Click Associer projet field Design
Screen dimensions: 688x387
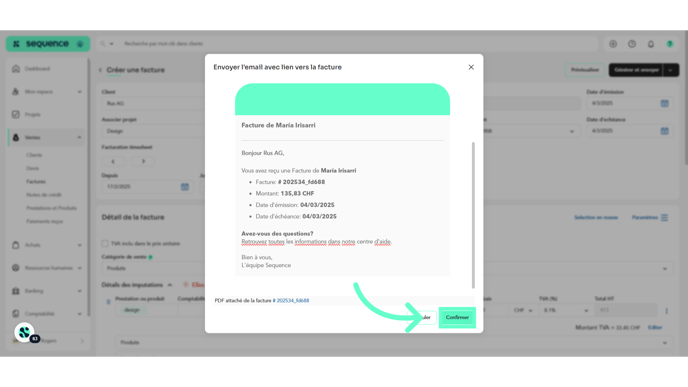[x=153, y=131]
